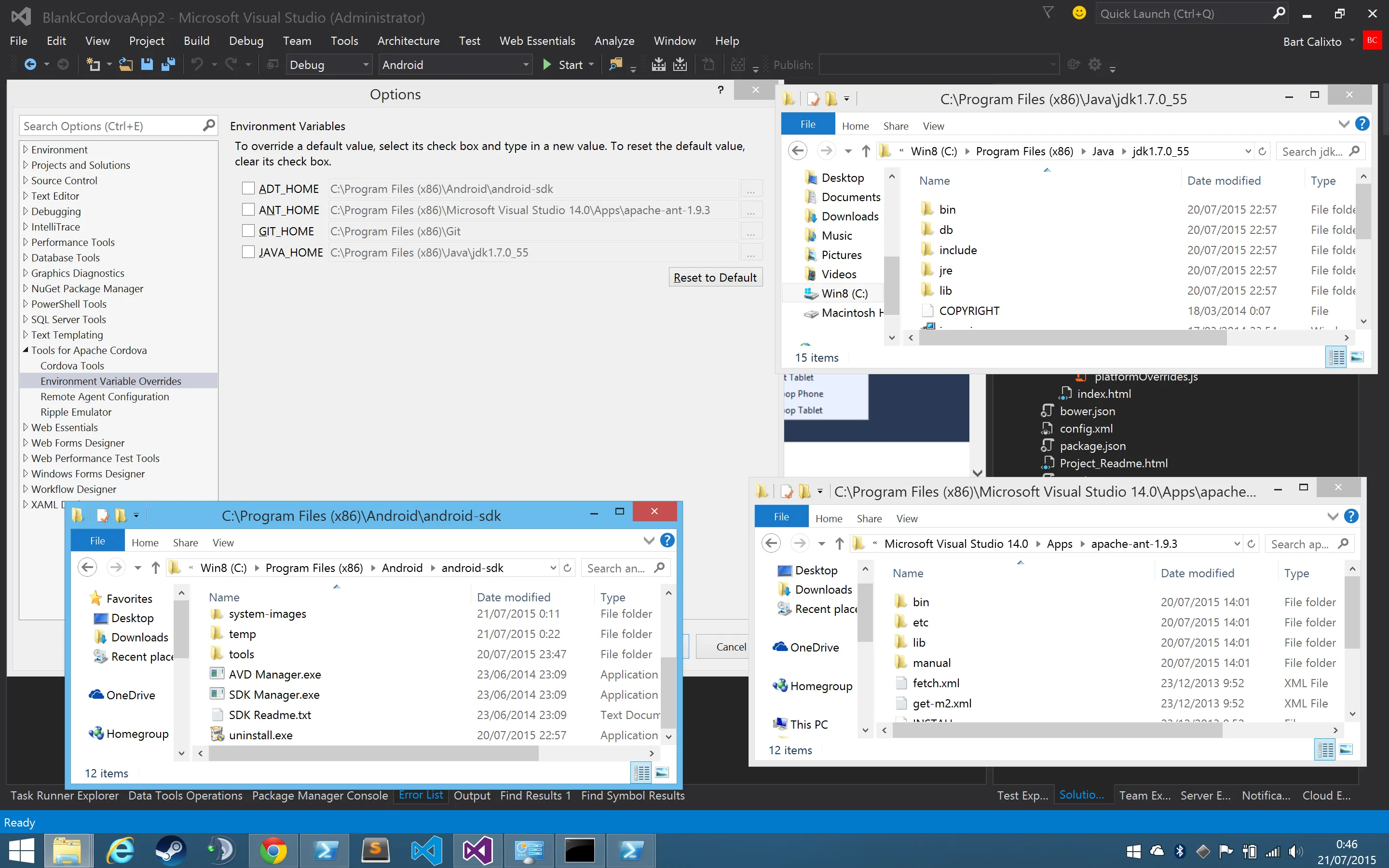Open the Web Essentials menu
Screen dimensions: 1389x868
[x=537, y=41]
